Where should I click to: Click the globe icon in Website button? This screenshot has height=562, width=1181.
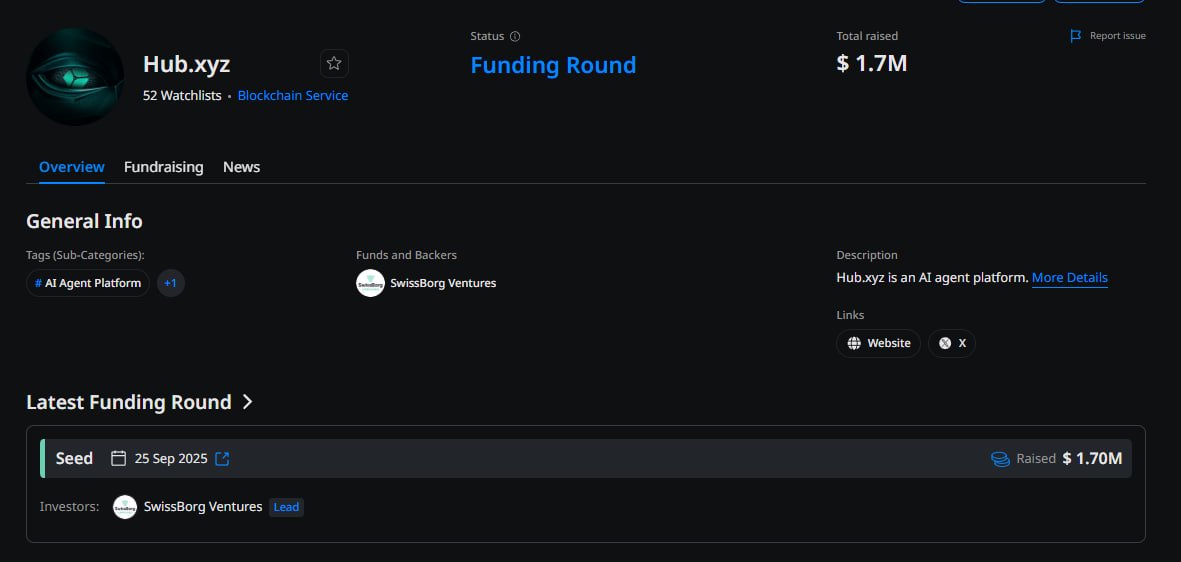coord(854,344)
